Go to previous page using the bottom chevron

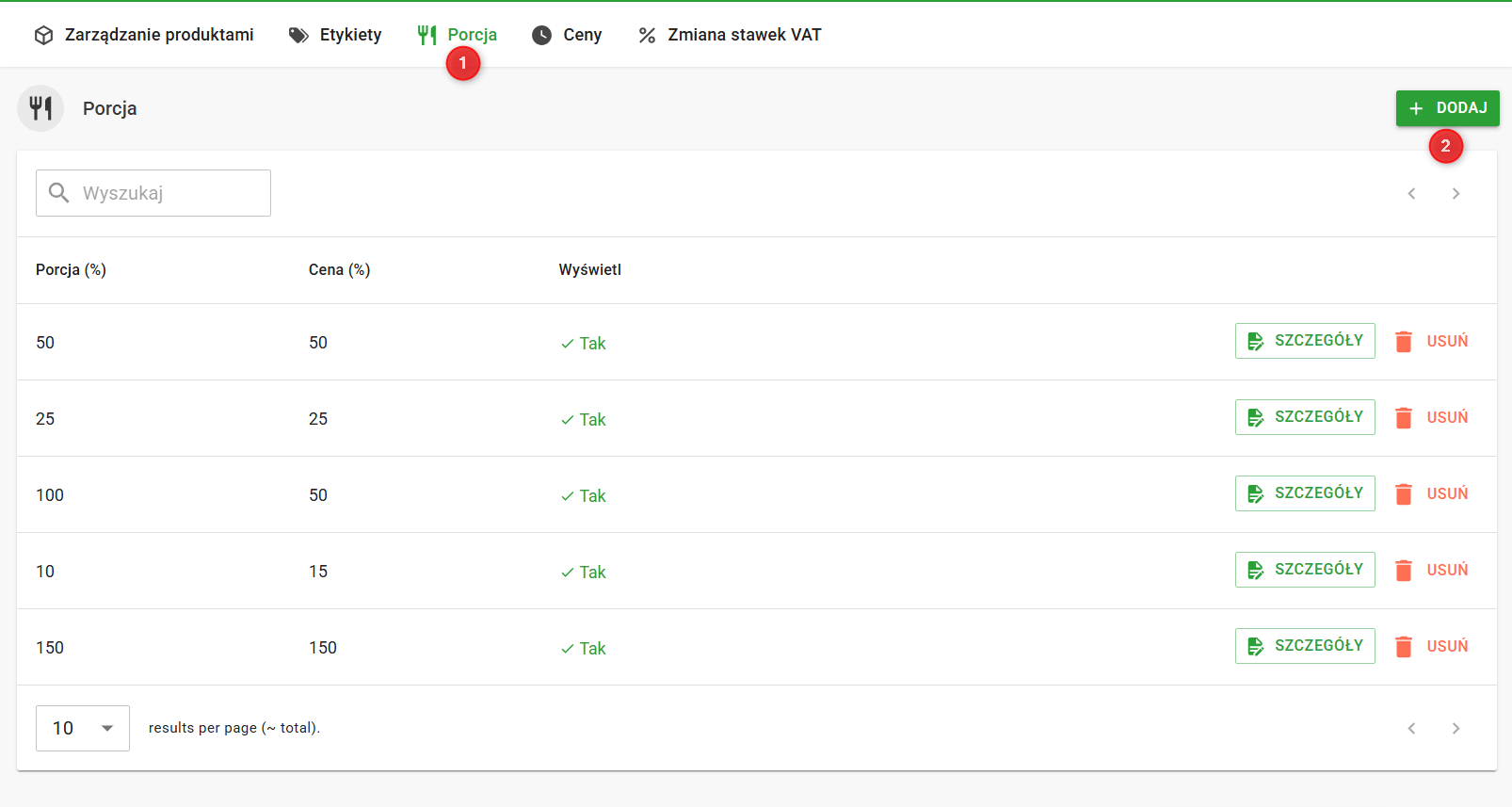(x=1411, y=728)
